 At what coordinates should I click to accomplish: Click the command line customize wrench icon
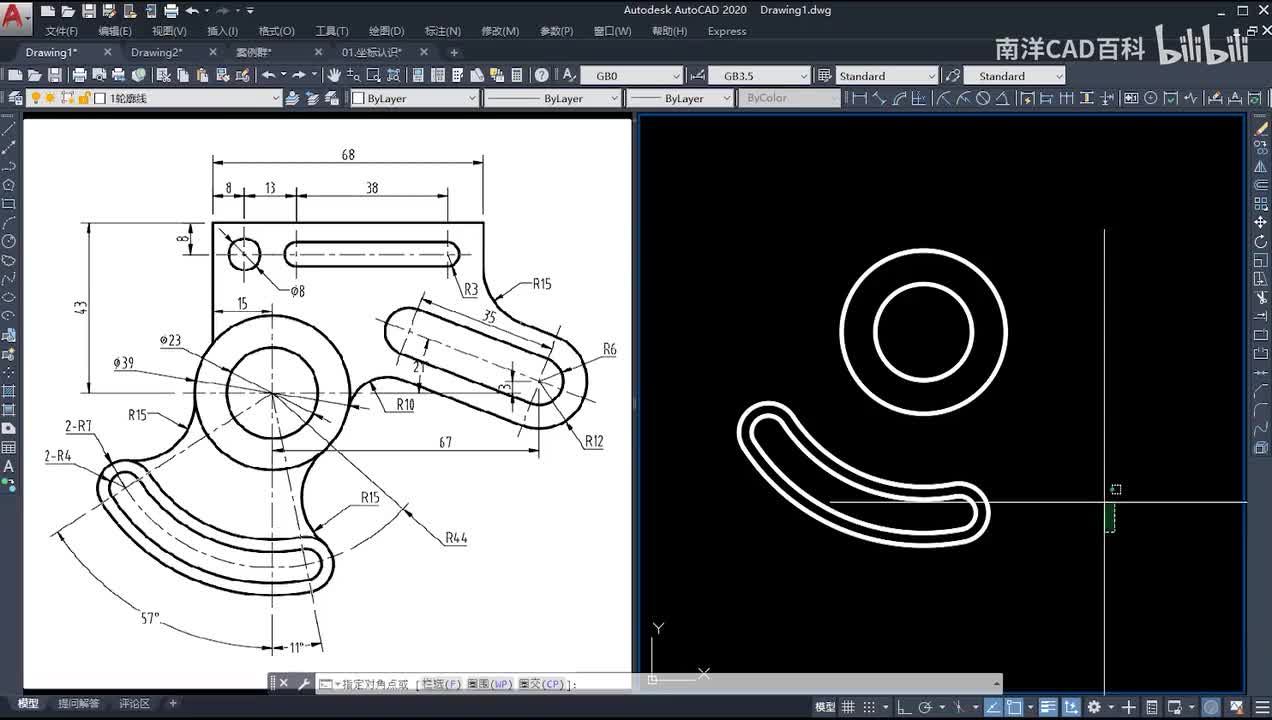(x=304, y=684)
